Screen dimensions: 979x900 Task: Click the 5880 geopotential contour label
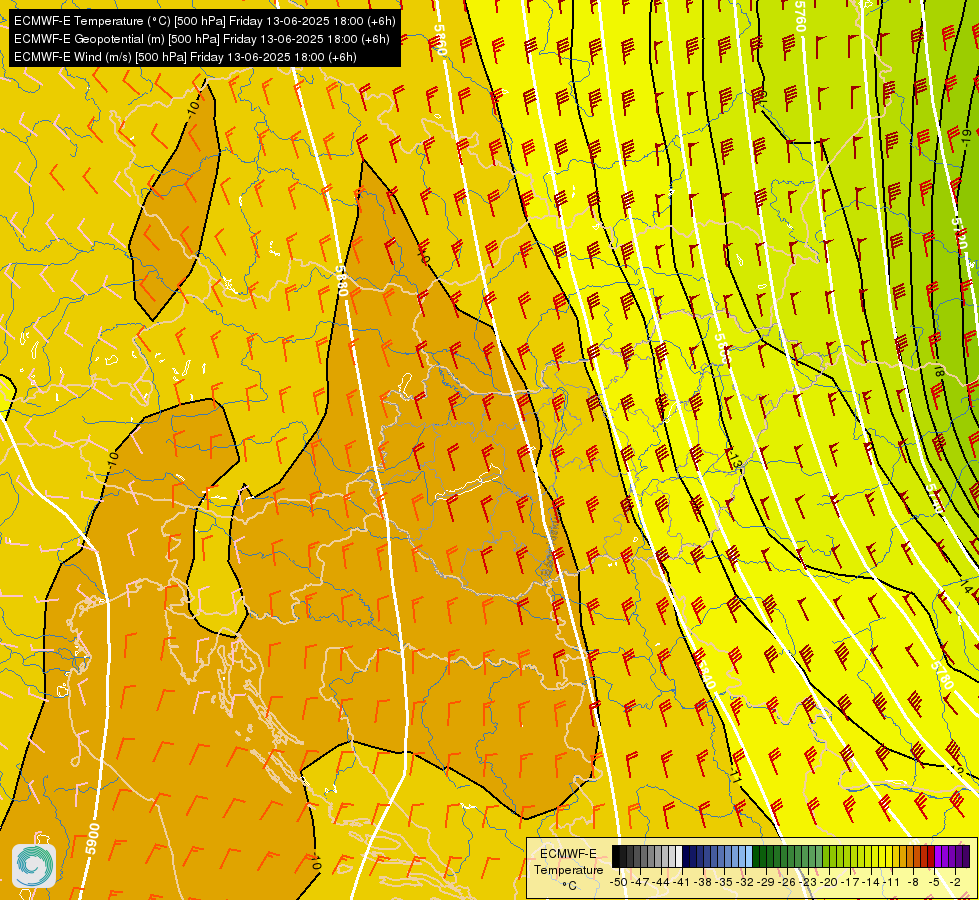(341, 281)
